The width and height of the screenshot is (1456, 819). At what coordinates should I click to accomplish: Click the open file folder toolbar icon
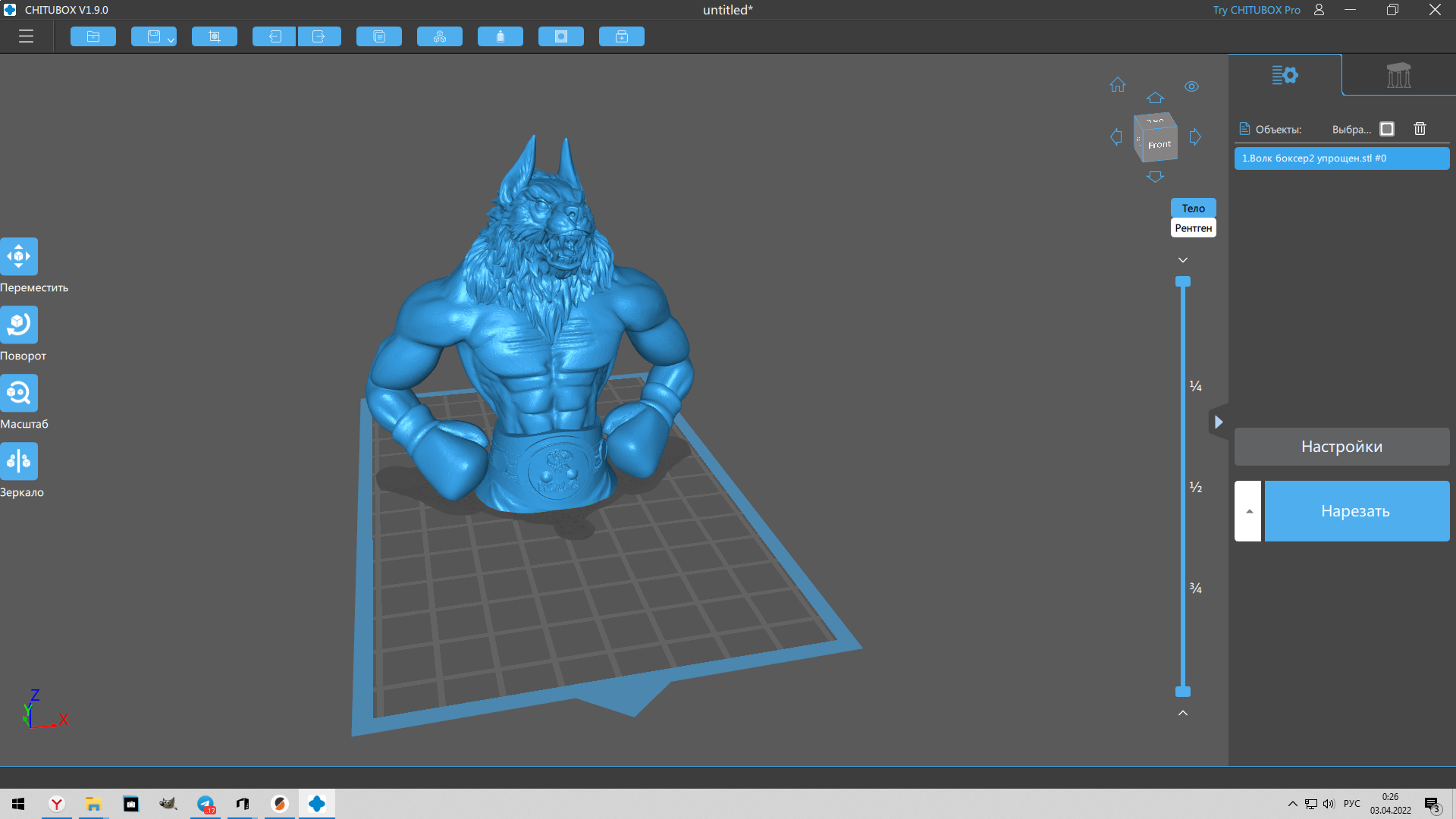click(93, 36)
